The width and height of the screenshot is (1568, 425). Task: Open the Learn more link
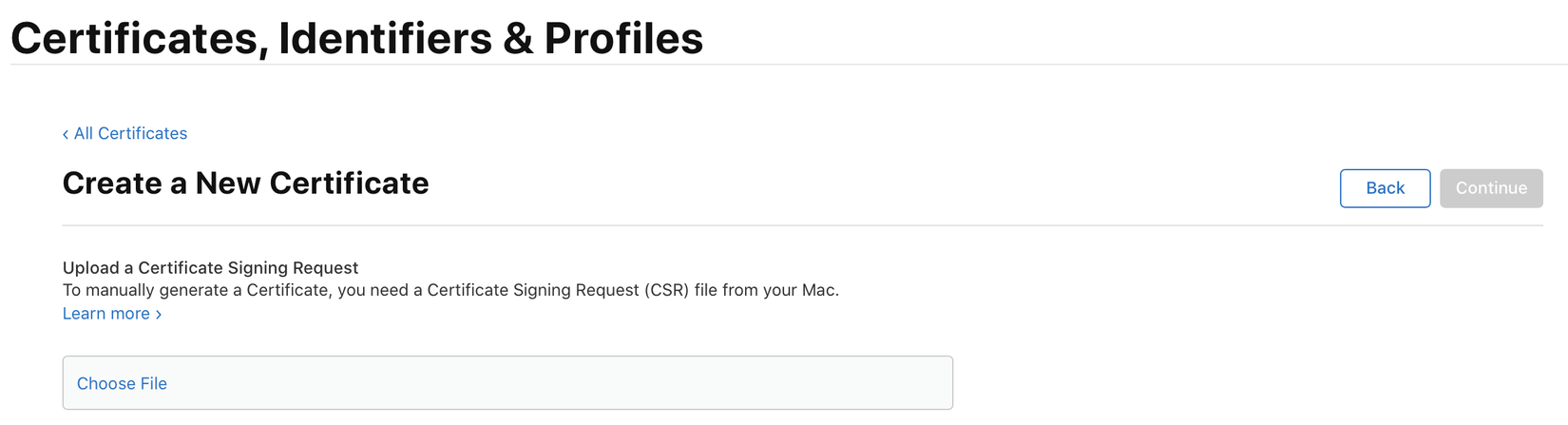point(105,314)
